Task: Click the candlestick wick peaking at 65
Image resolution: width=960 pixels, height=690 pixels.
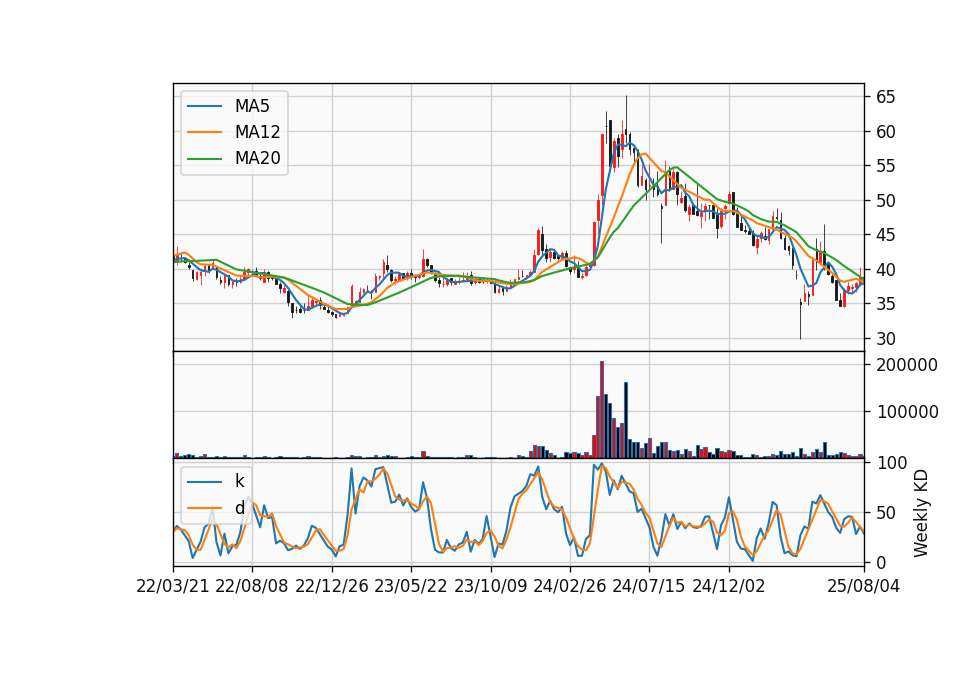Action: tap(626, 113)
